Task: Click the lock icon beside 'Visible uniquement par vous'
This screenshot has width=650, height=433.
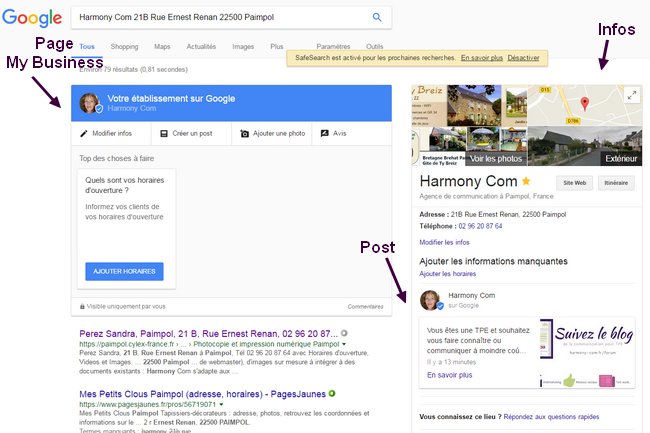Action: (82, 307)
